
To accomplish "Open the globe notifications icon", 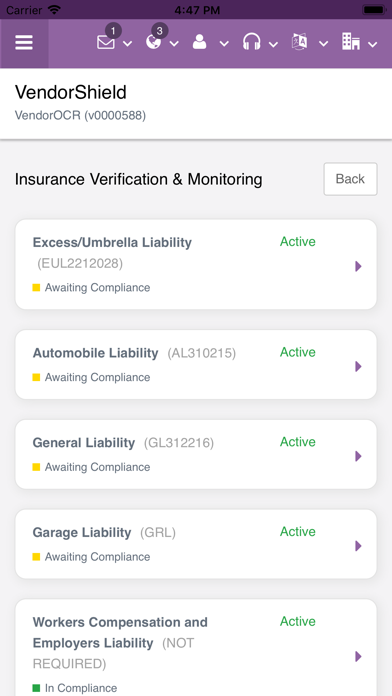I will 154,43.
